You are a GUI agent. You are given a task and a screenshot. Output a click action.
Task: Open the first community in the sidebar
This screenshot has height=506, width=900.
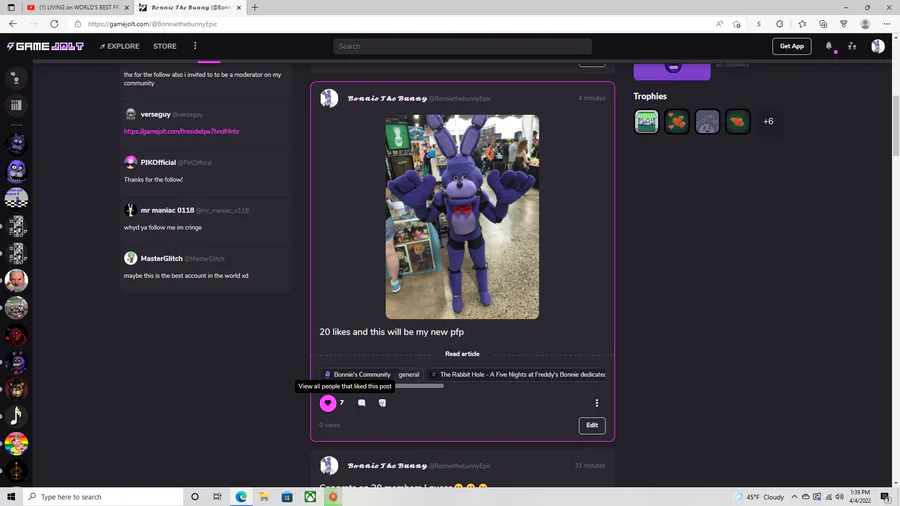click(16, 144)
